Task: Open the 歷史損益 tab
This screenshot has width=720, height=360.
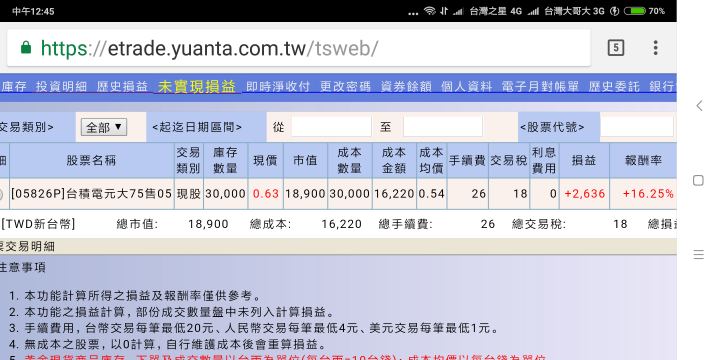Action: coord(122,86)
